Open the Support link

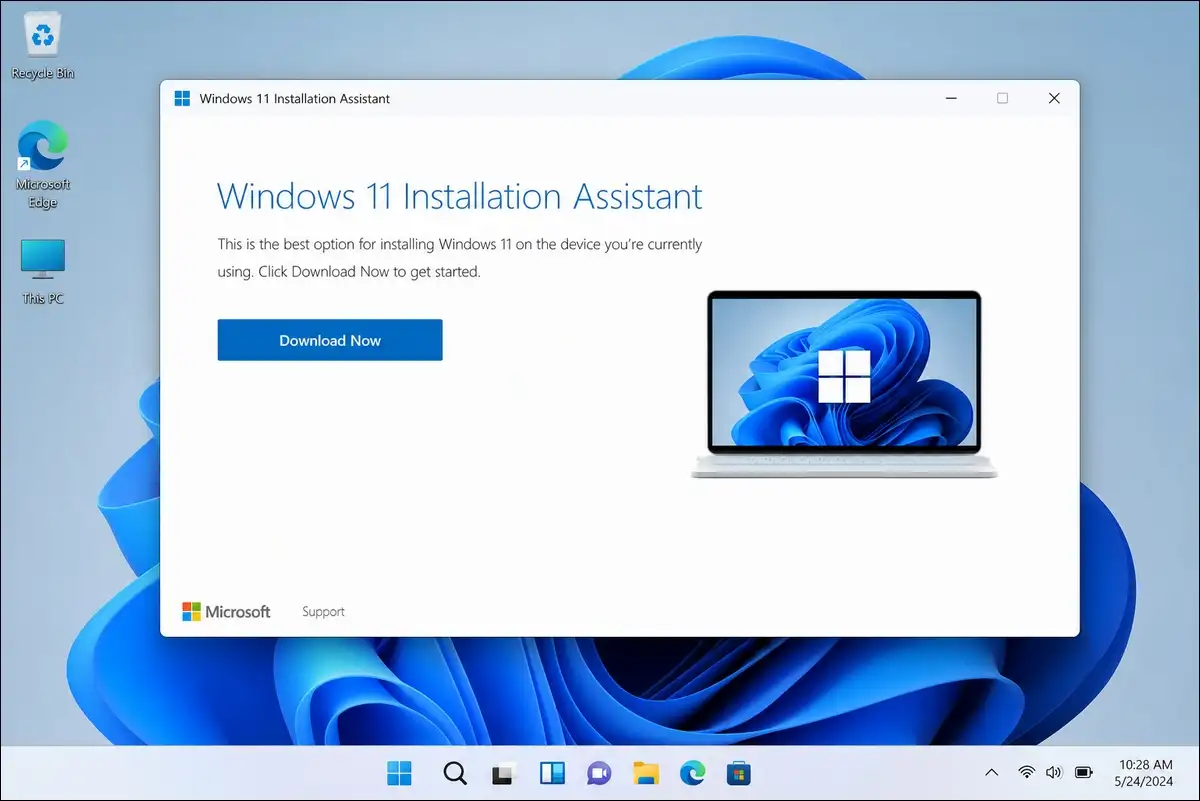click(323, 611)
